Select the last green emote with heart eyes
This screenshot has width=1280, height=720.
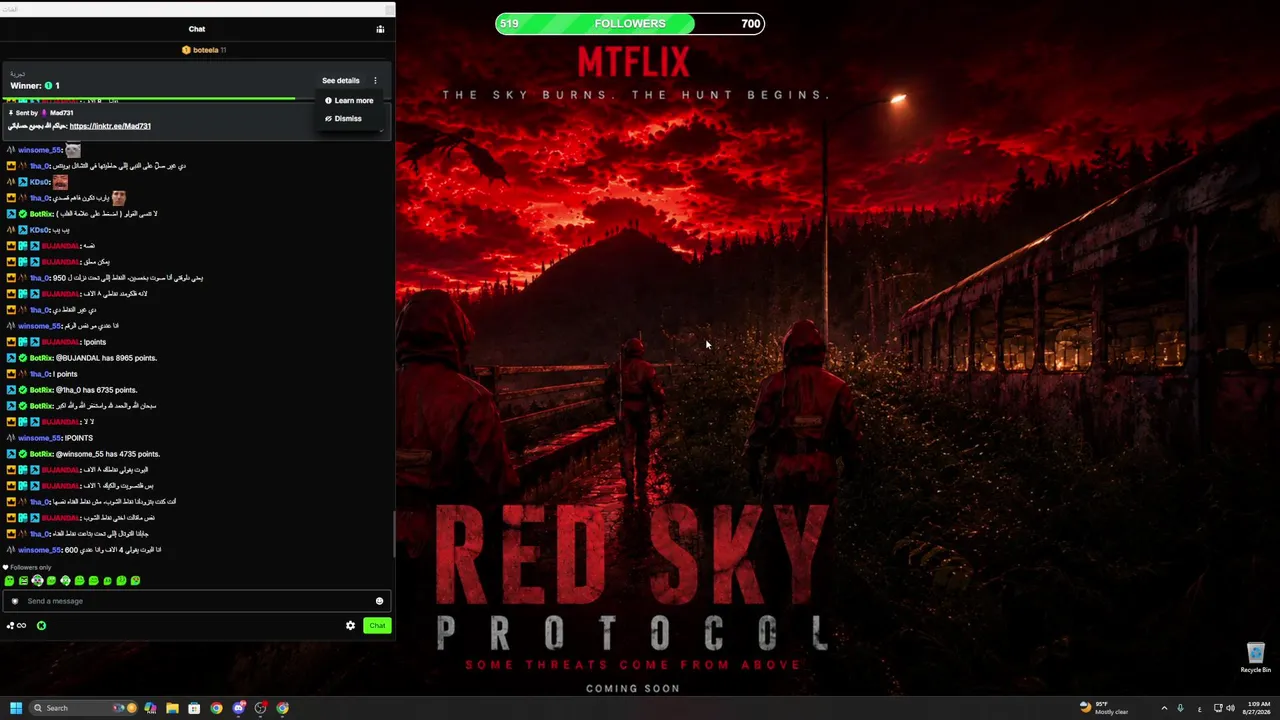coord(136,581)
